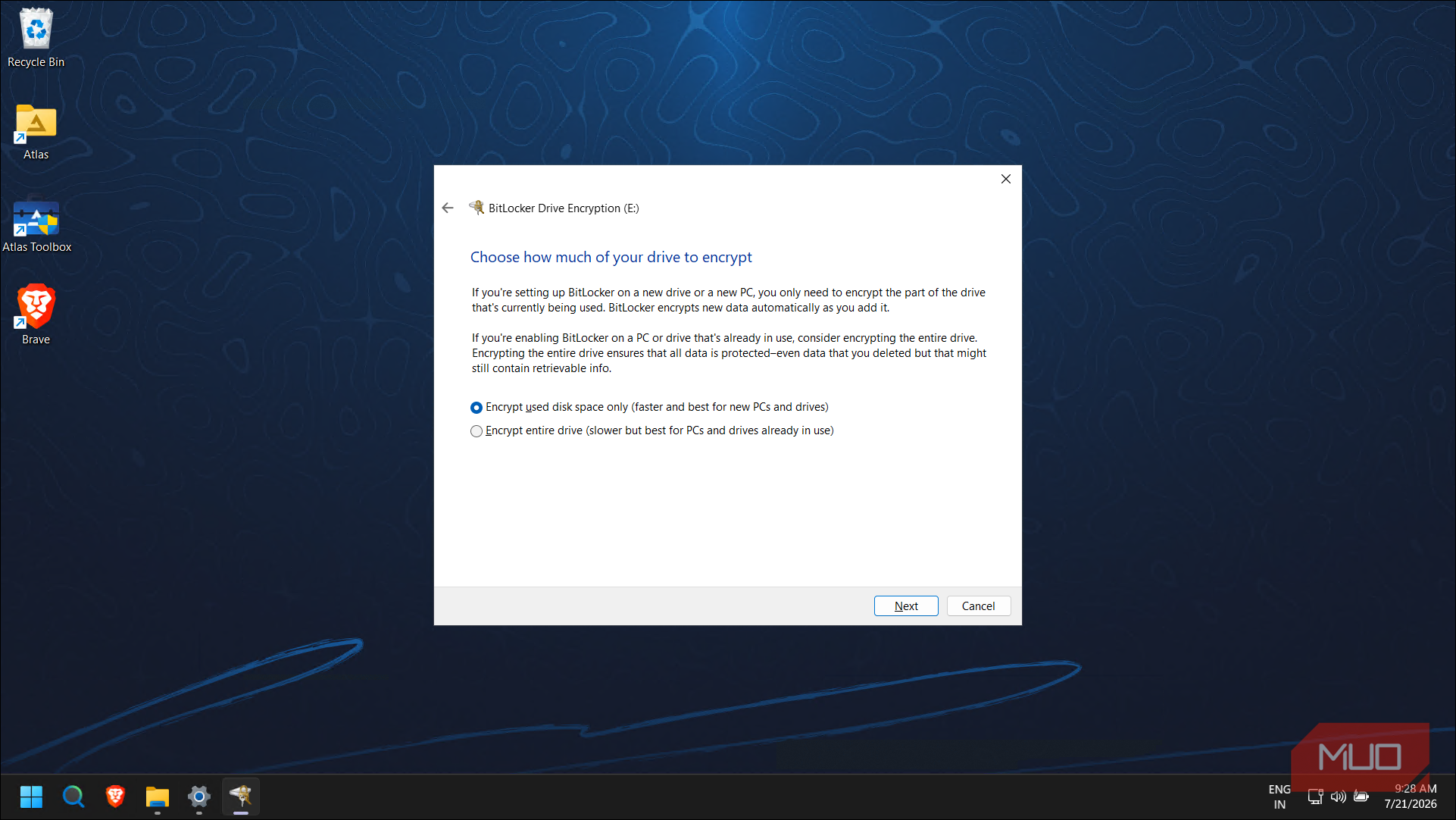Click the BitLocker taskbar icon

pyautogui.click(x=241, y=797)
